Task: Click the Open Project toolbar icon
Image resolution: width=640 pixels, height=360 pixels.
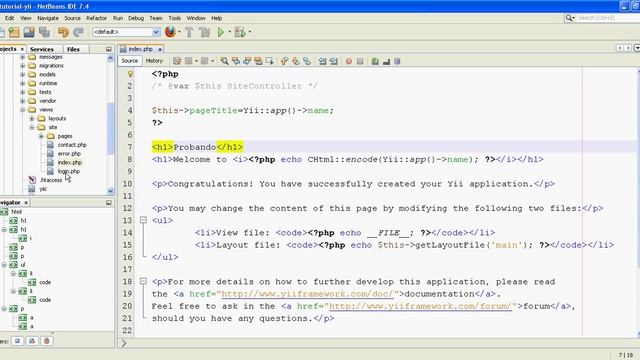Action: [29, 32]
